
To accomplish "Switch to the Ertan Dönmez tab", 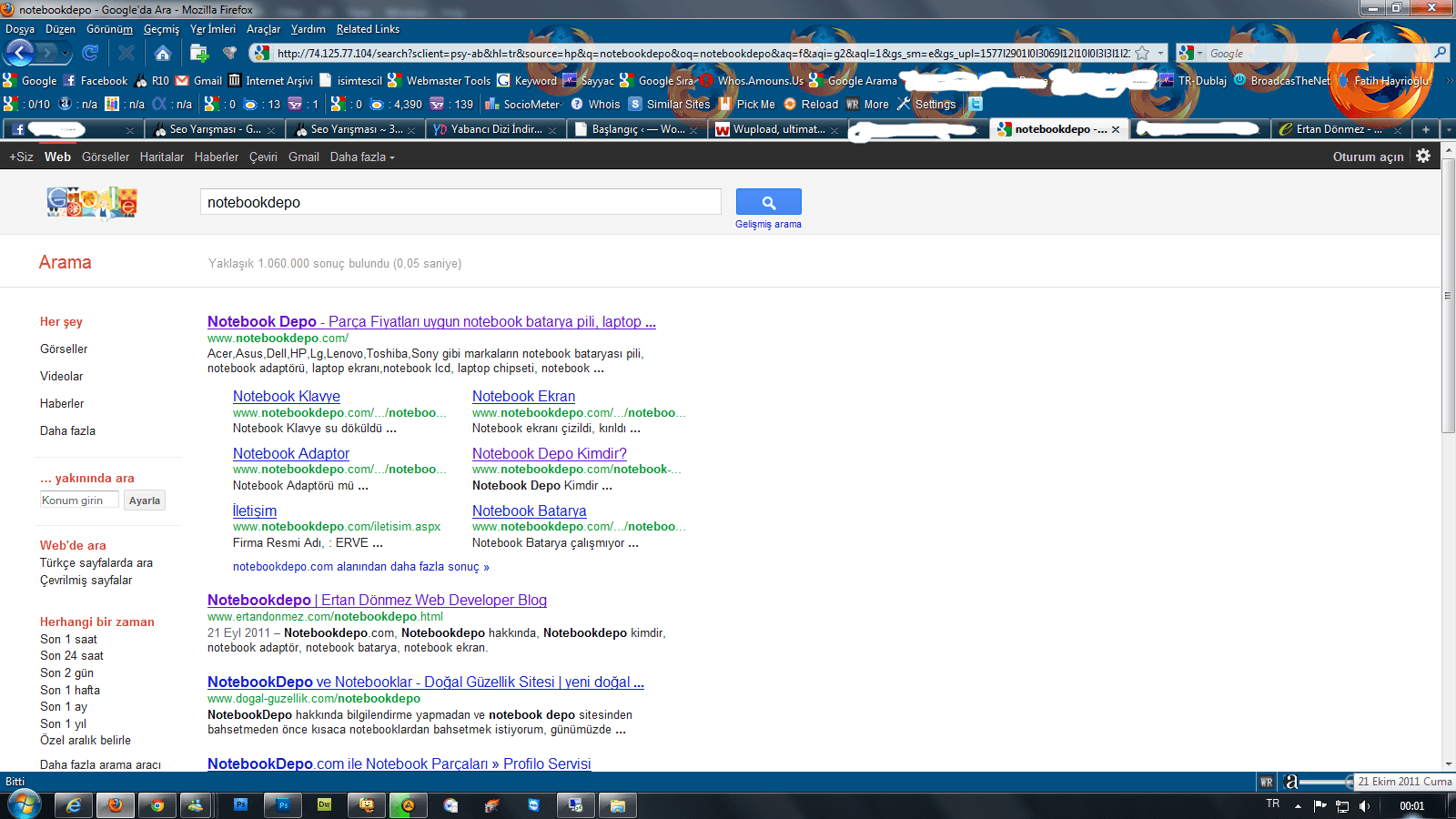I will [1340, 129].
